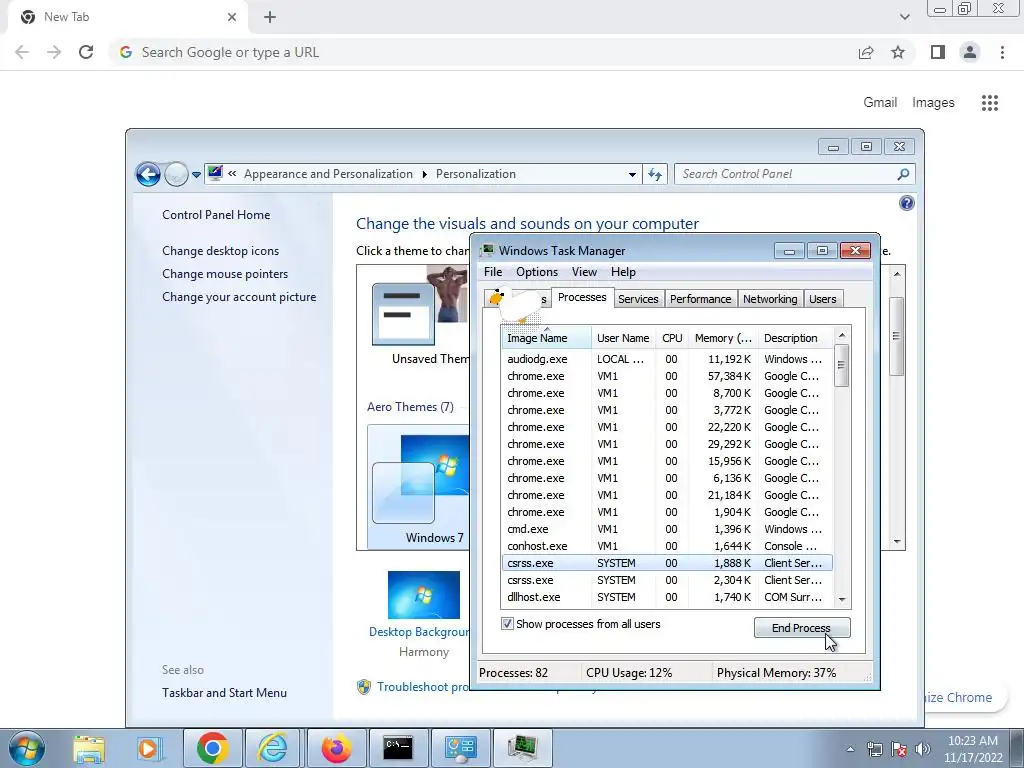Open the Windows Start button
The image size is (1024, 768).
click(x=26, y=748)
